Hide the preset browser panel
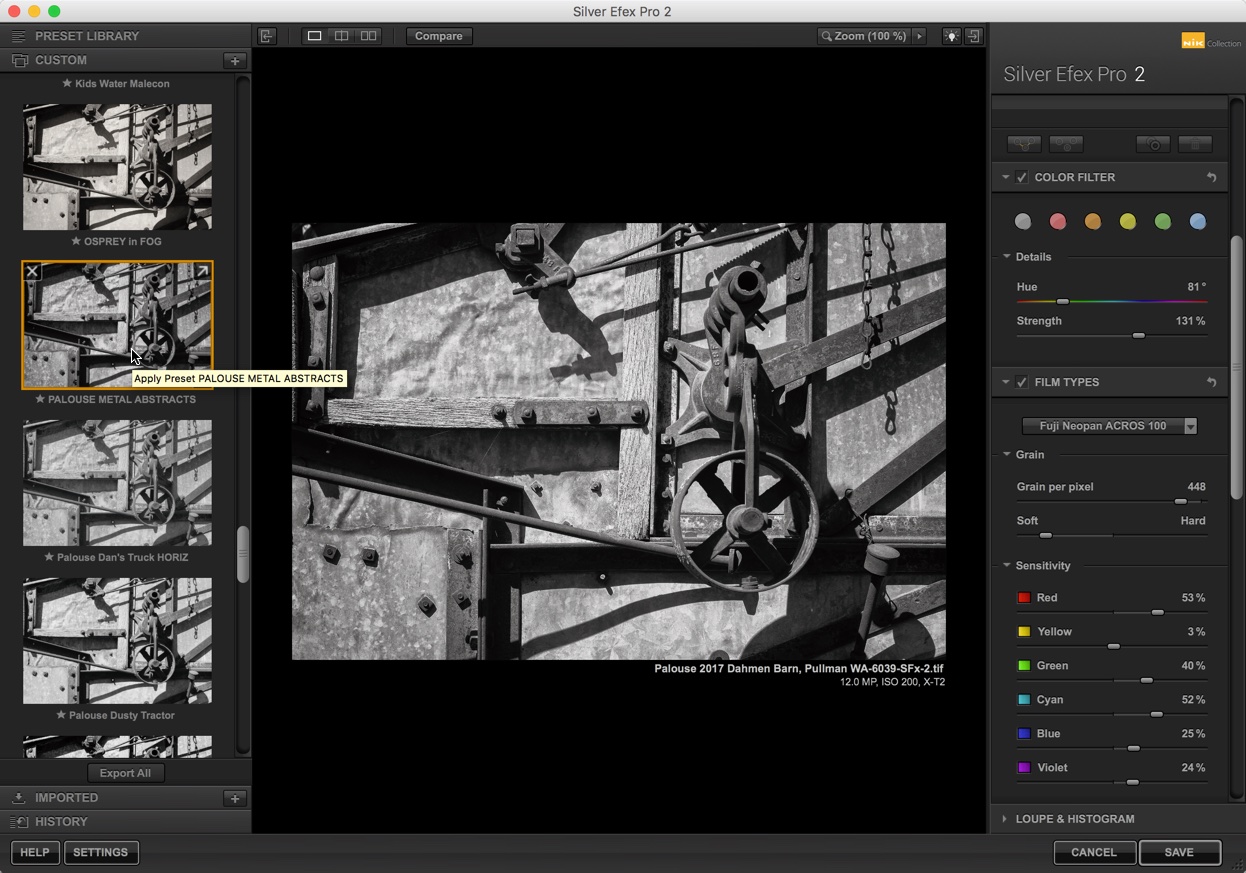The width and height of the screenshot is (1246, 873). point(267,36)
